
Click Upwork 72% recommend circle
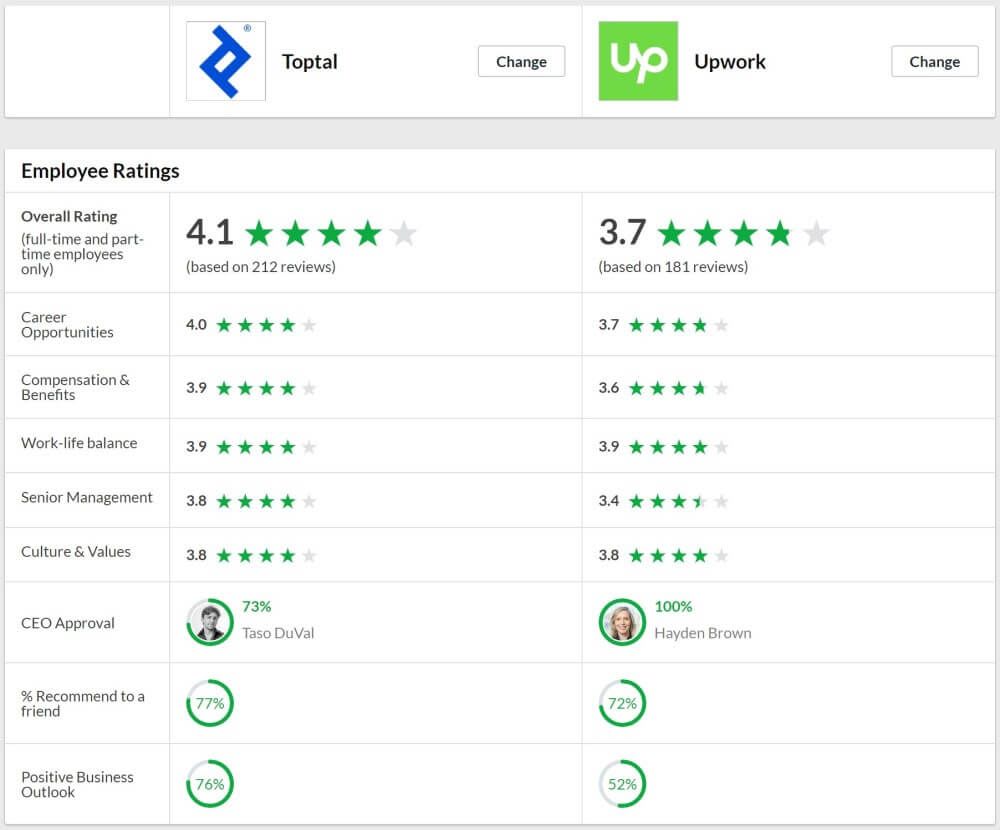pyautogui.click(x=622, y=703)
